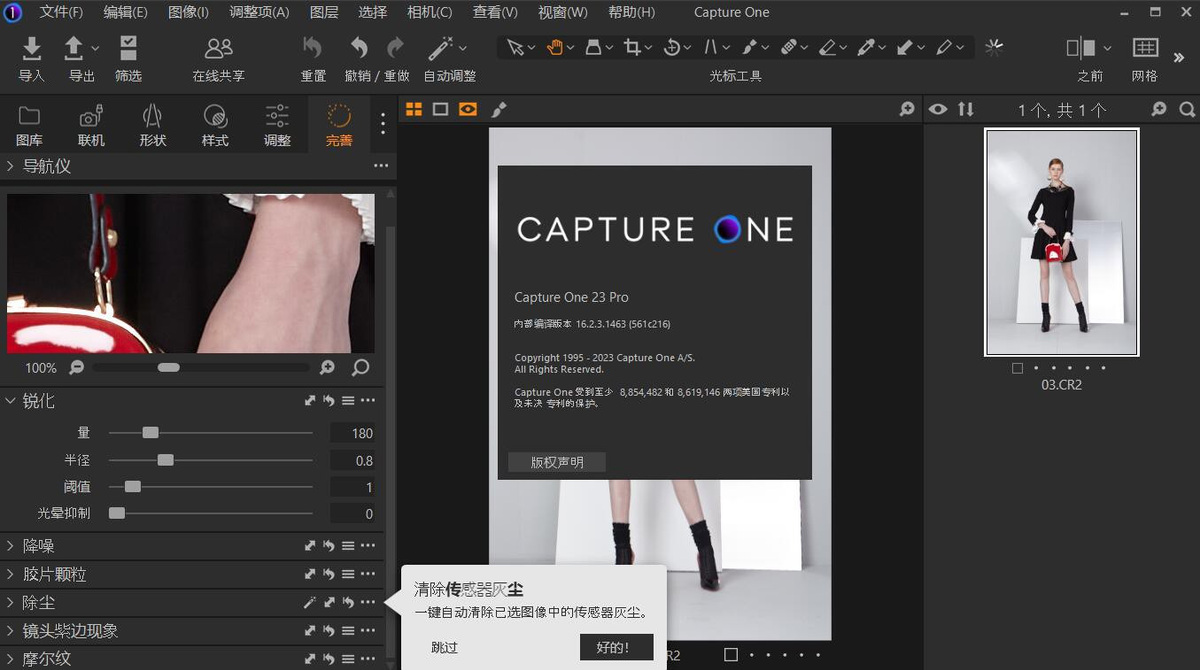Select the Heal bandage cursor tool

click(x=789, y=47)
